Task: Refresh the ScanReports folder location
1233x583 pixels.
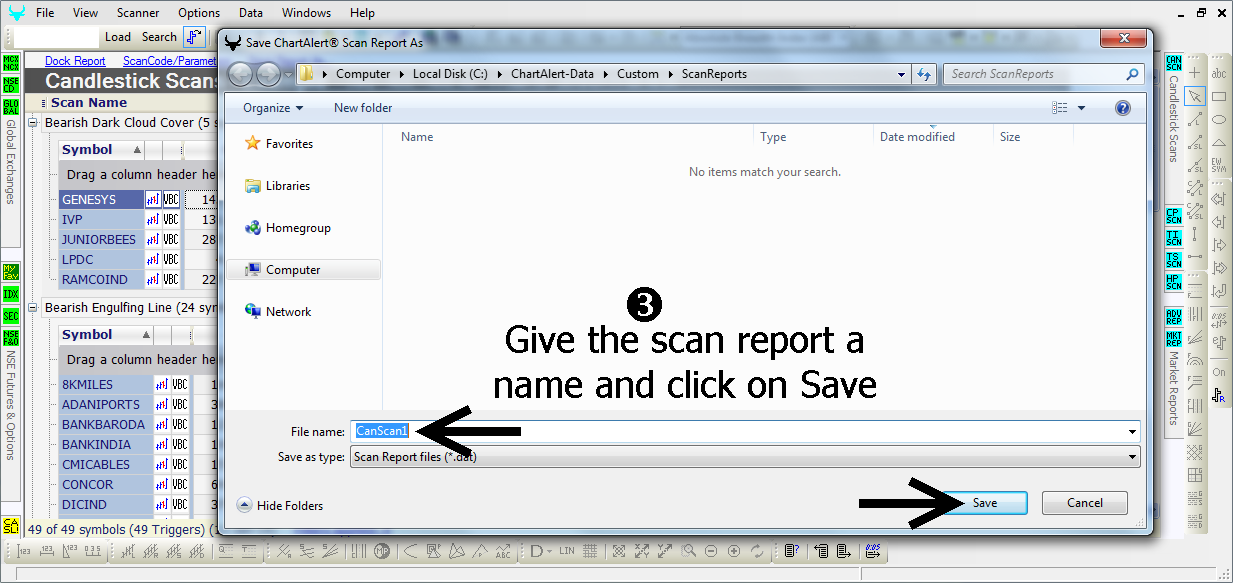Action: [x=924, y=74]
